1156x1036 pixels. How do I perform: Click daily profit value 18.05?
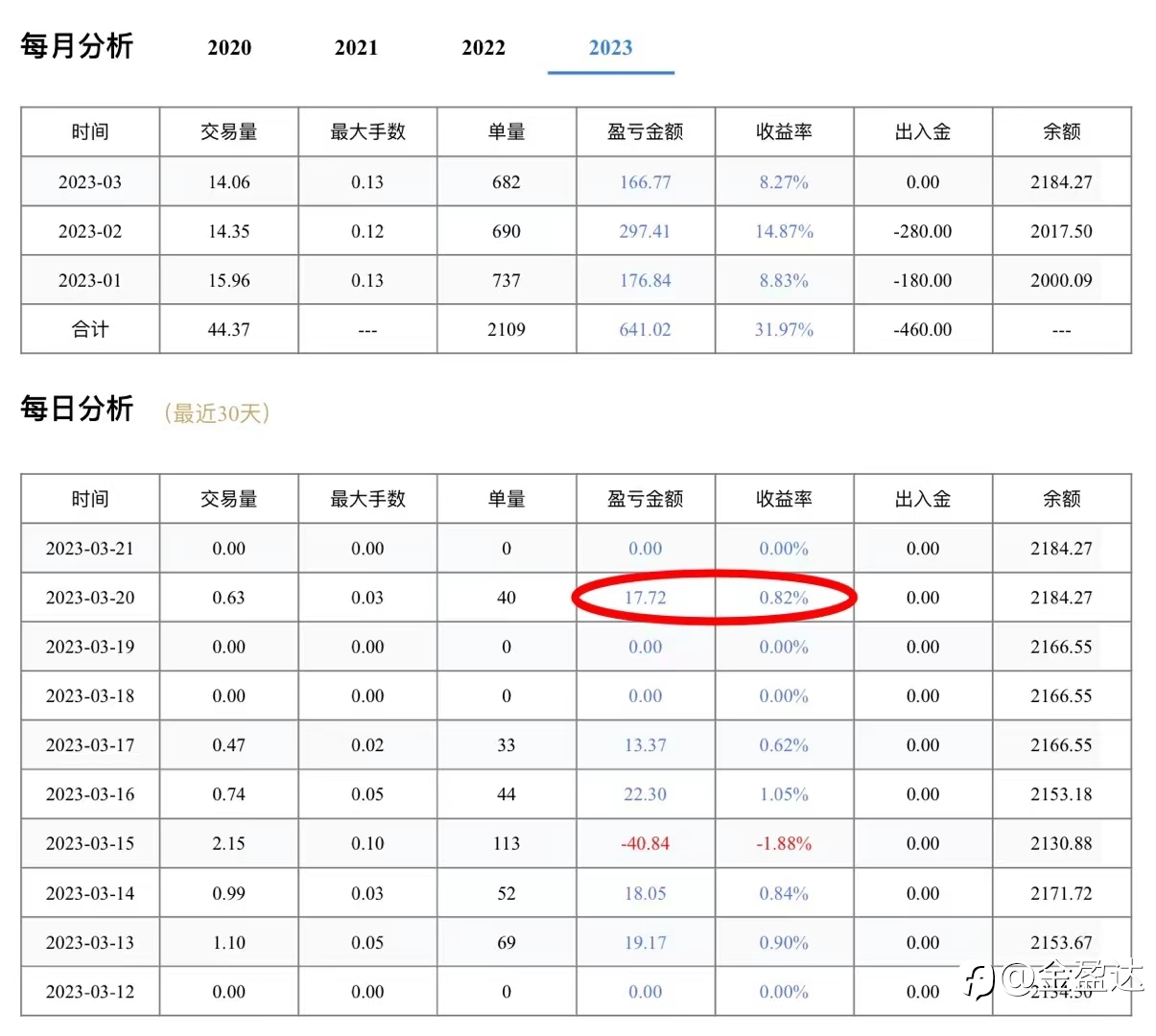pos(646,893)
